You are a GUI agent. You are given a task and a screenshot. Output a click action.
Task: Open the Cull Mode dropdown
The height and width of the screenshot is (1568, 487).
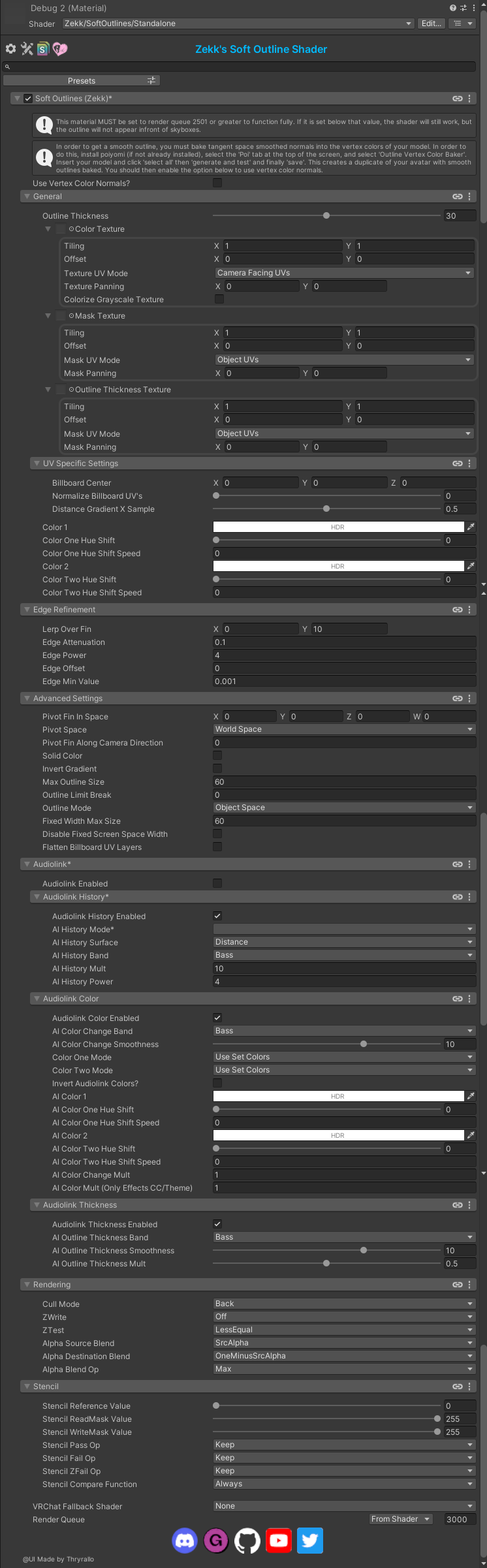click(345, 1304)
